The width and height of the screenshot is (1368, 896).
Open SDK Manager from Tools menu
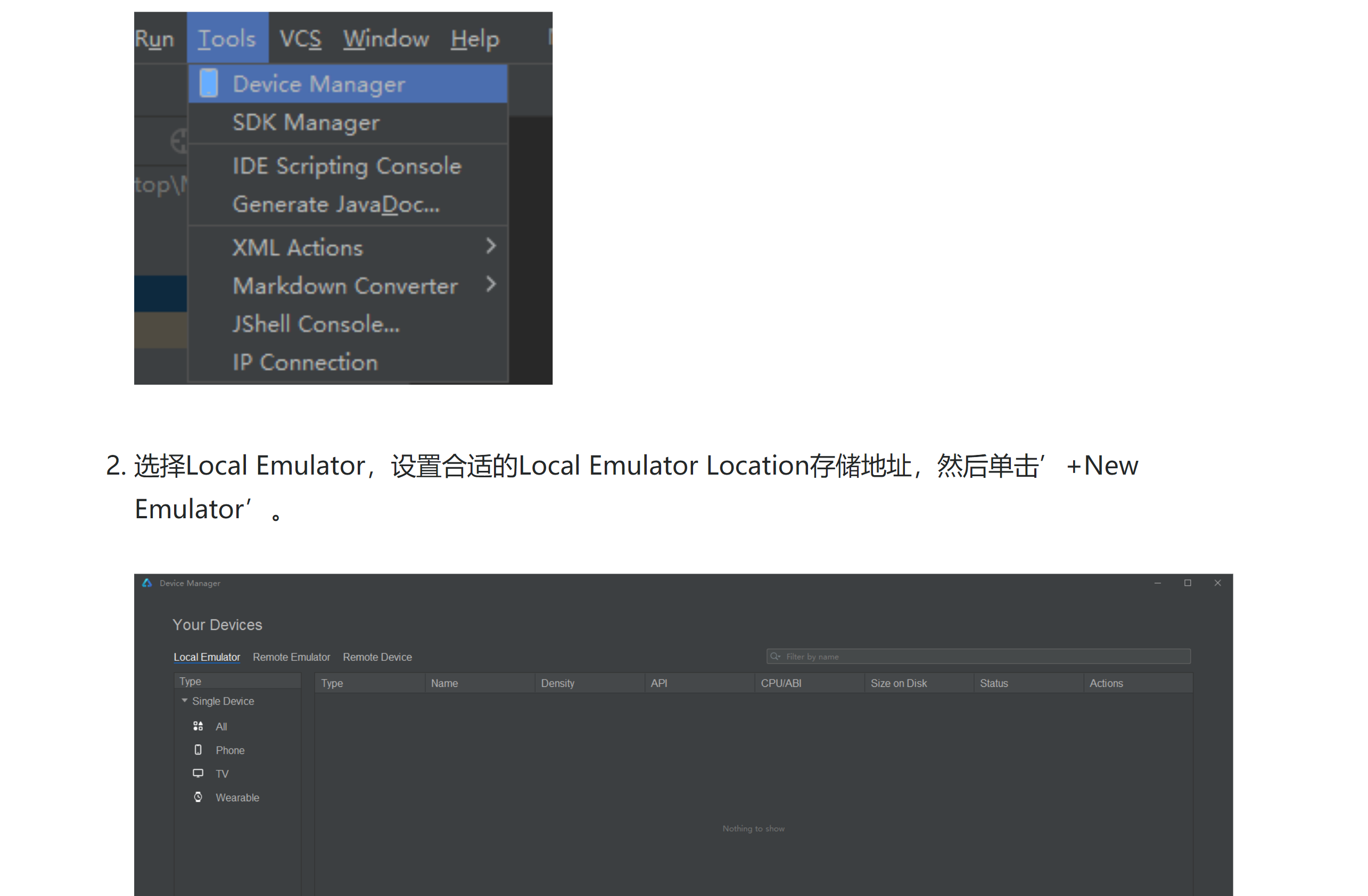click(x=306, y=122)
